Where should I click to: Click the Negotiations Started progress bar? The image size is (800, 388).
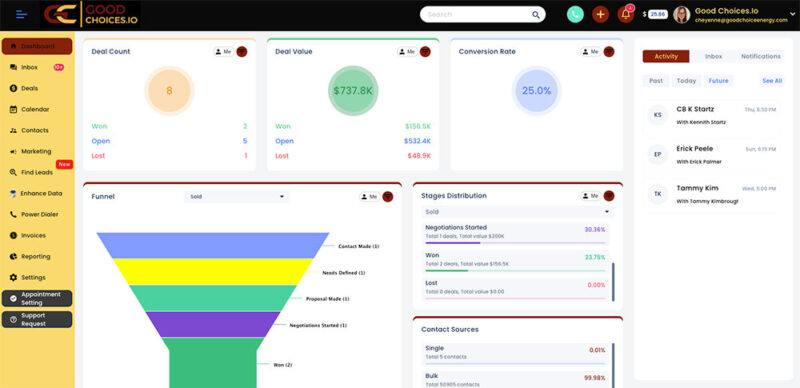pos(515,243)
